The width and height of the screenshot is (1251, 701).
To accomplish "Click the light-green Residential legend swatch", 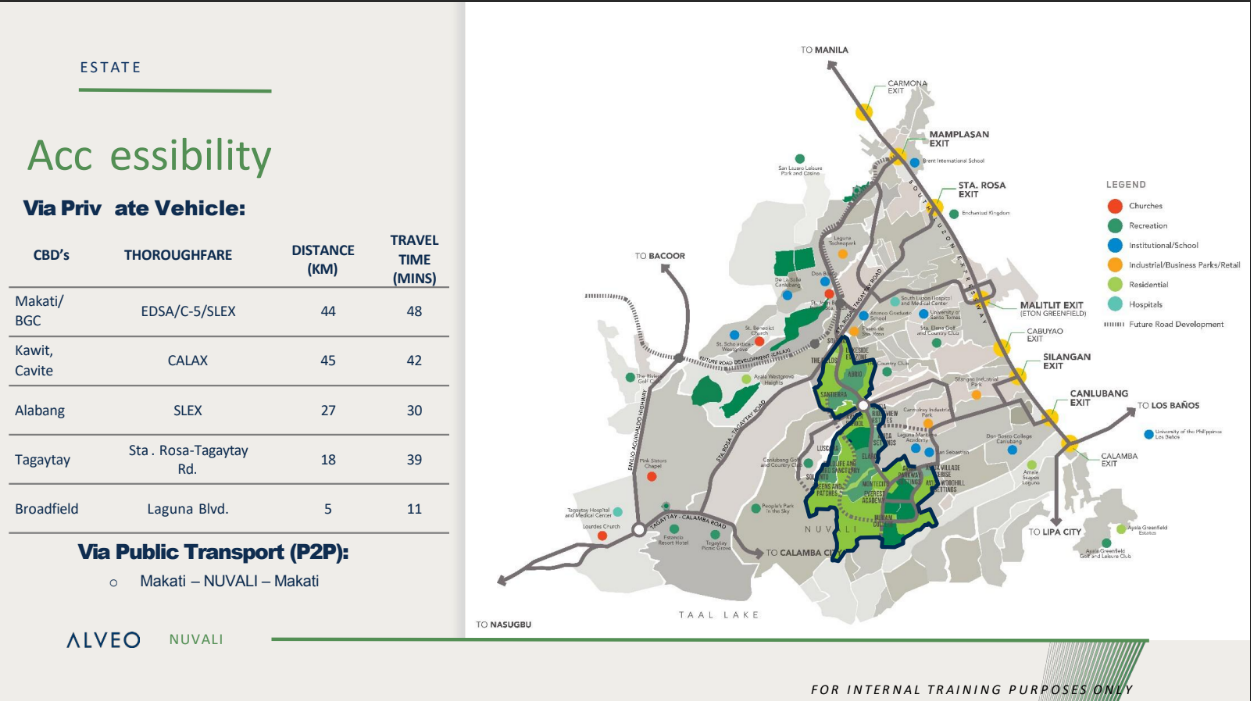I will click(x=1115, y=285).
